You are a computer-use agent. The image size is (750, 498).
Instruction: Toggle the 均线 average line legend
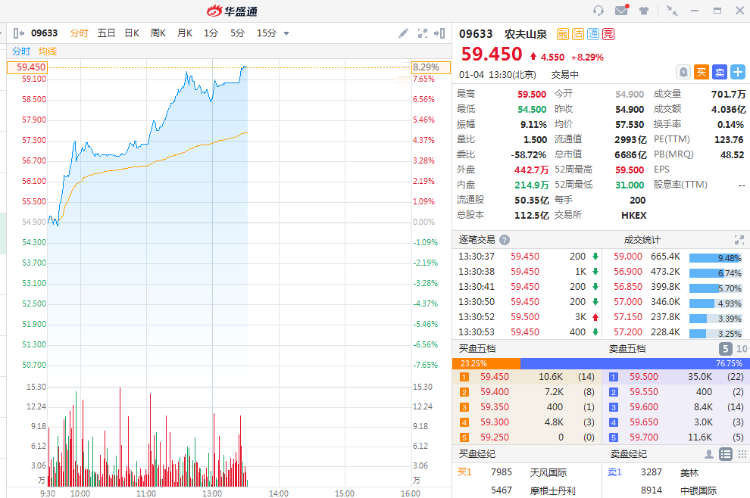tap(47, 51)
